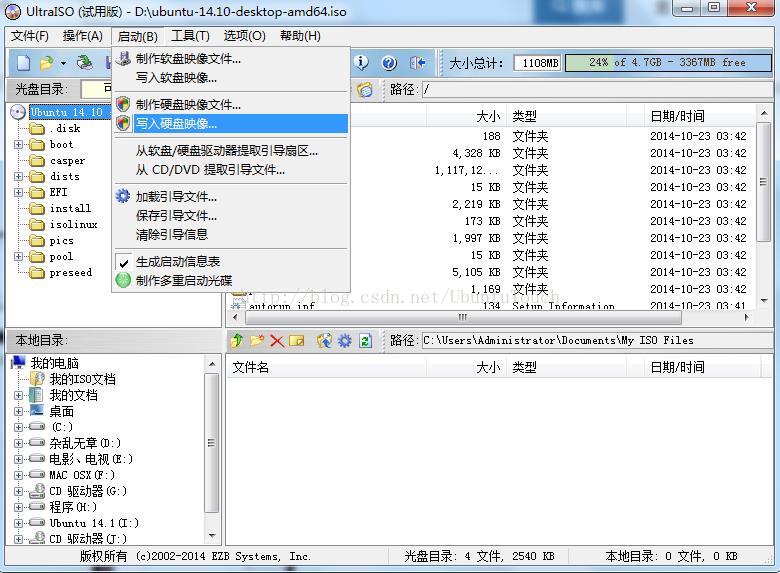The image size is (780, 573).
Task: Select the casper folder in tree
Action: click(67, 161)
